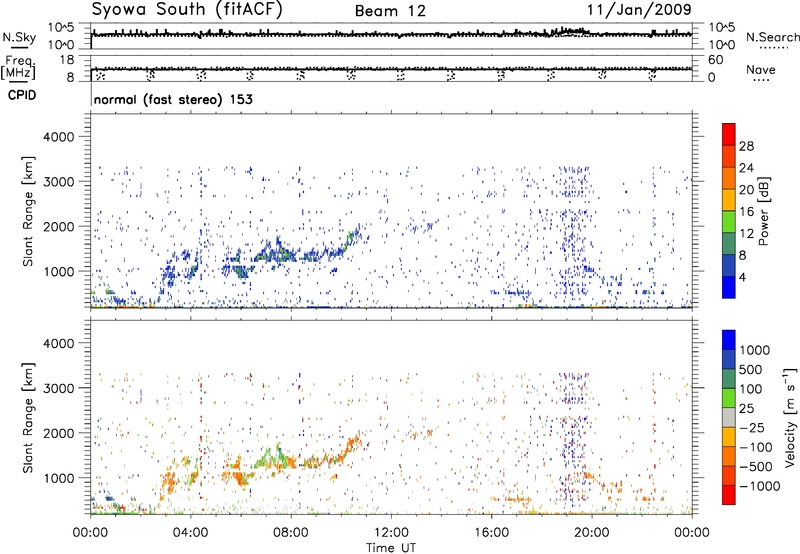Select Velocity colorbar teal segment 100 to 500
The width and height of the screenshot is (800, 554).
coord(729,379)
